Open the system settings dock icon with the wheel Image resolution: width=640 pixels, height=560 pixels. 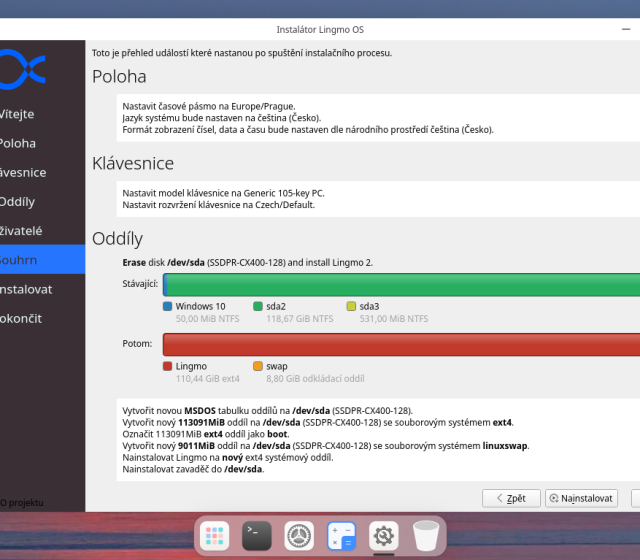pos(299,537)
